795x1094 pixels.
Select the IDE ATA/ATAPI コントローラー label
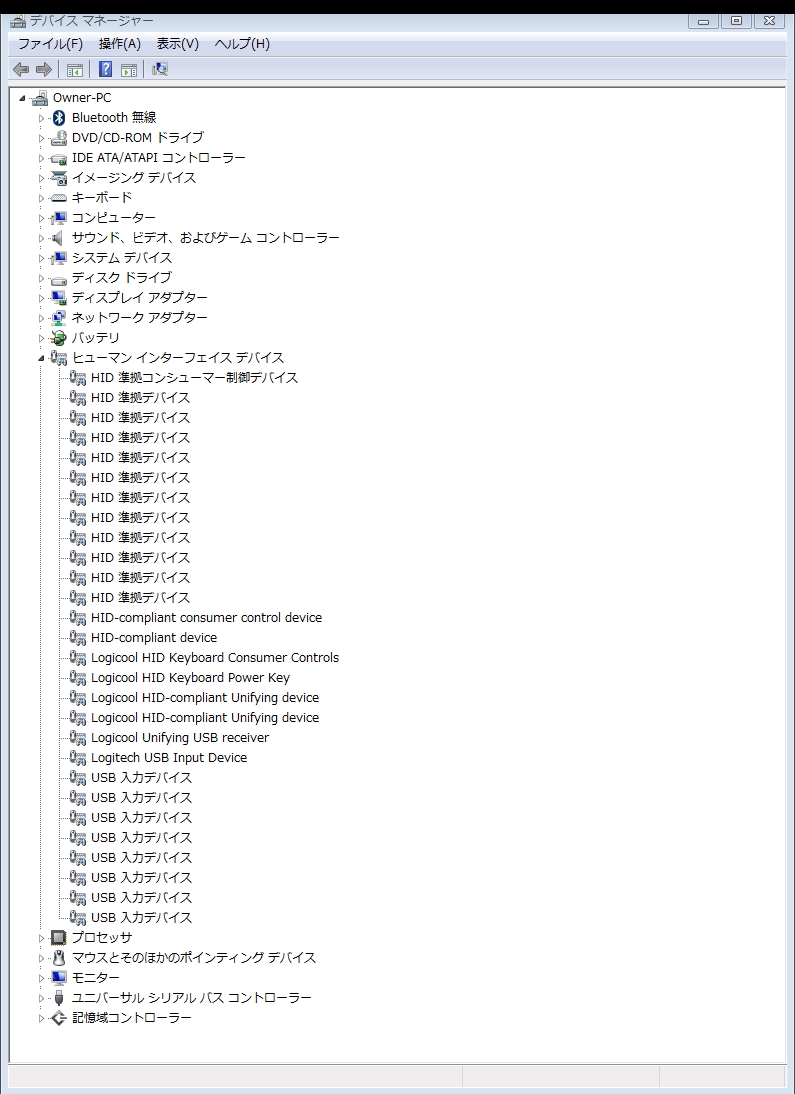pyautogui.click(x=158, y=158)
